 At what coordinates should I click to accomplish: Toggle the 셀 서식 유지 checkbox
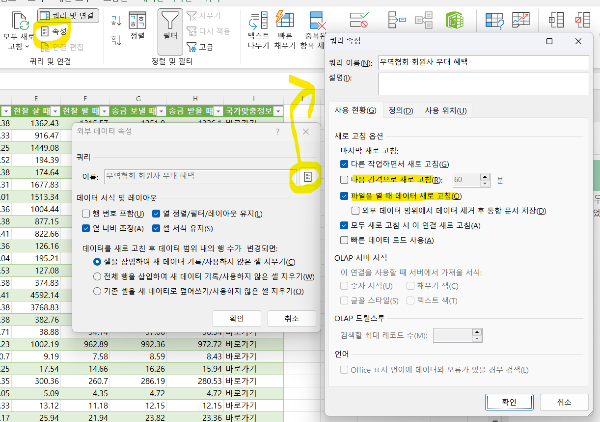156,228
